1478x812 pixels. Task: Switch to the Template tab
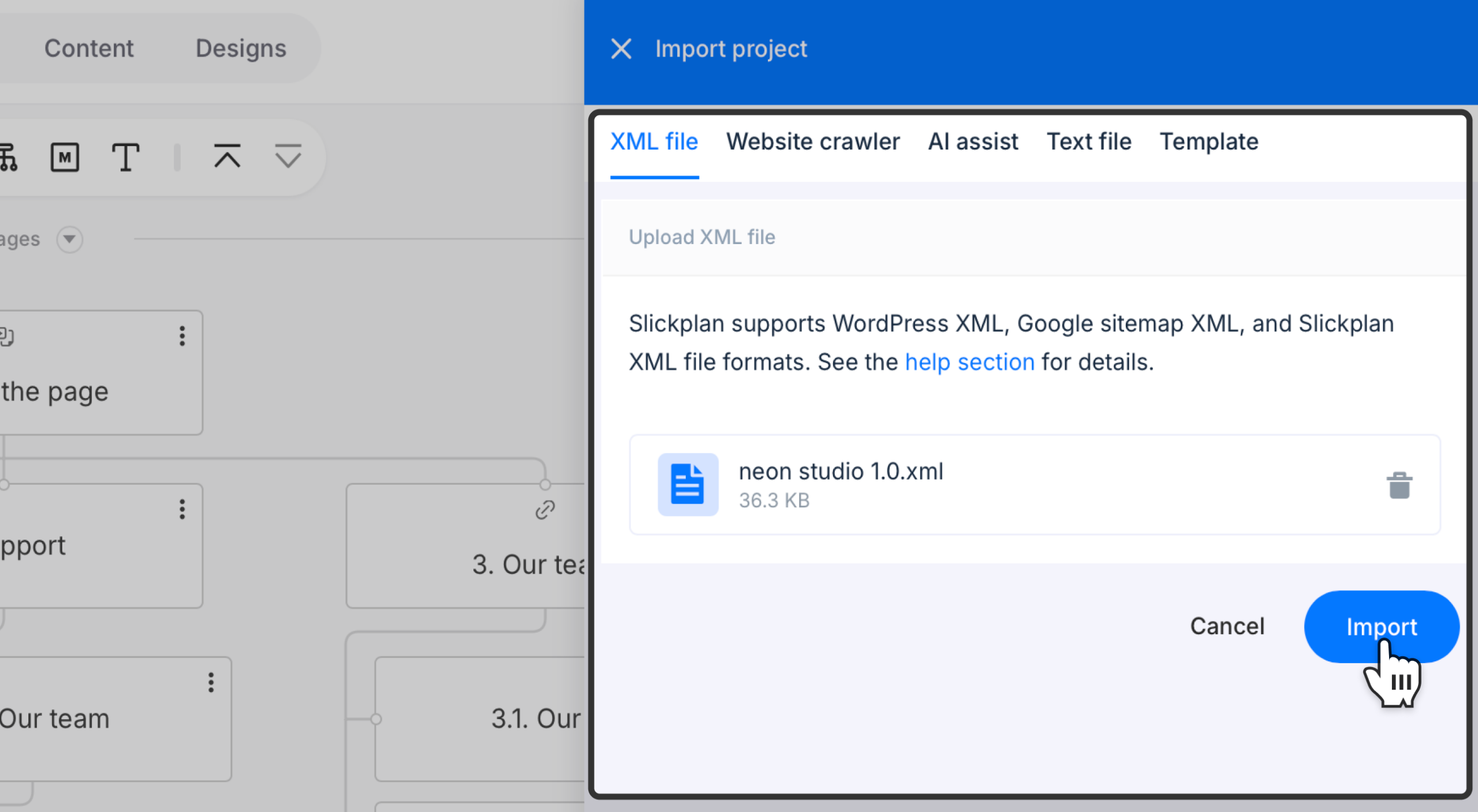coord(1209,142)
